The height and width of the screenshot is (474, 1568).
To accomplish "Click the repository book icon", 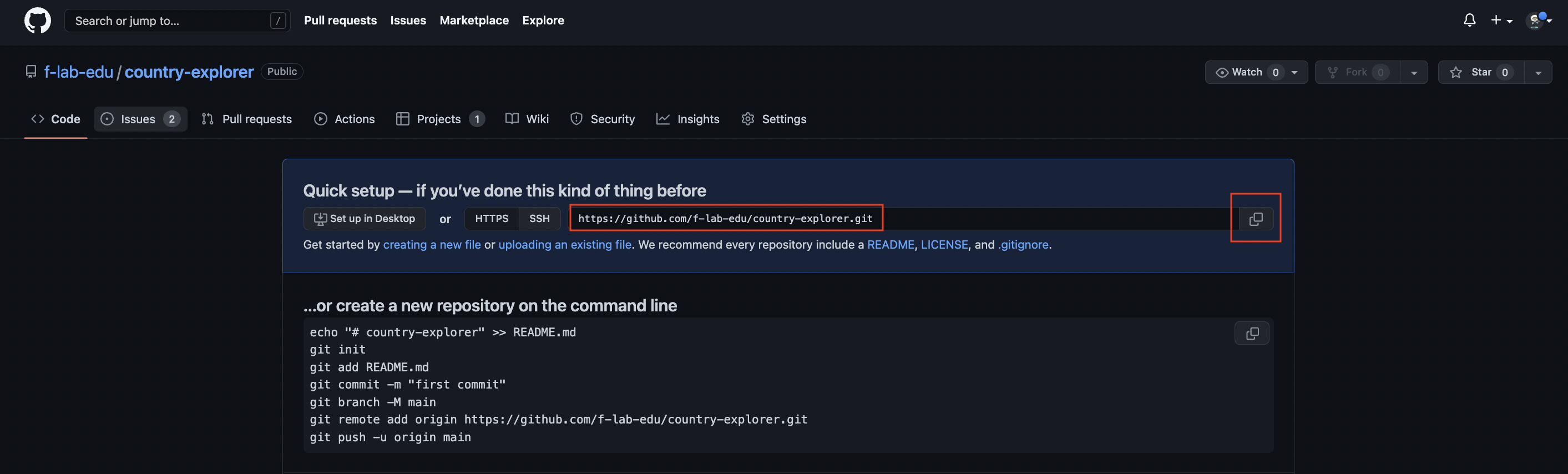I will coord(31,72).
